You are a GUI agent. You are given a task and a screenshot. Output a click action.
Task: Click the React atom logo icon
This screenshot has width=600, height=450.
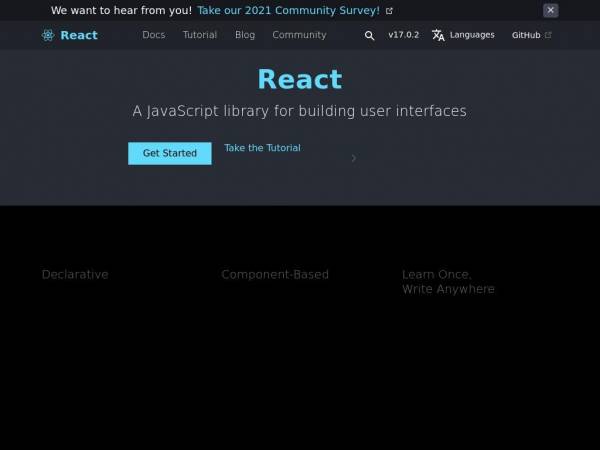click(48, 35)
